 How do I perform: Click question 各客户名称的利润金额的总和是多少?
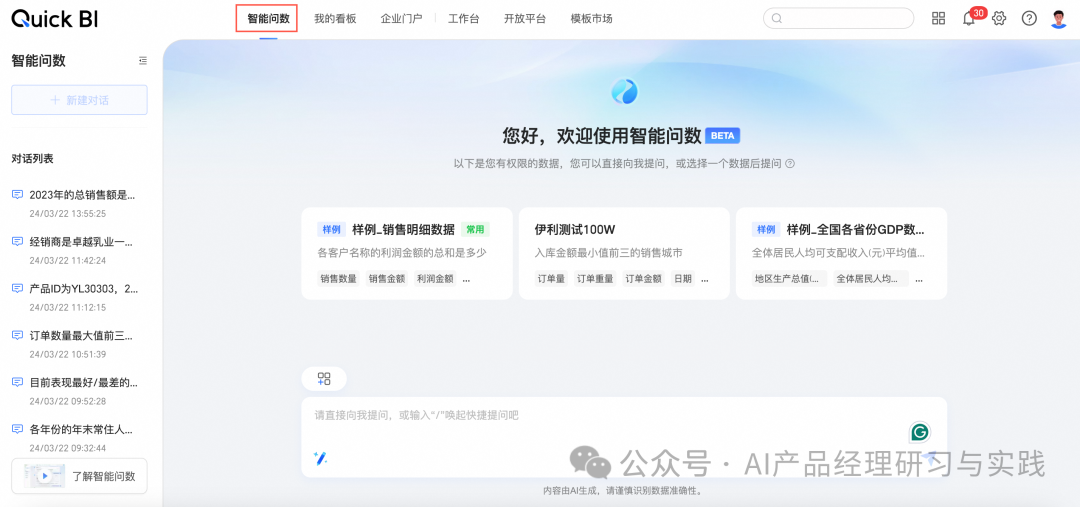[x=402, y=253]
